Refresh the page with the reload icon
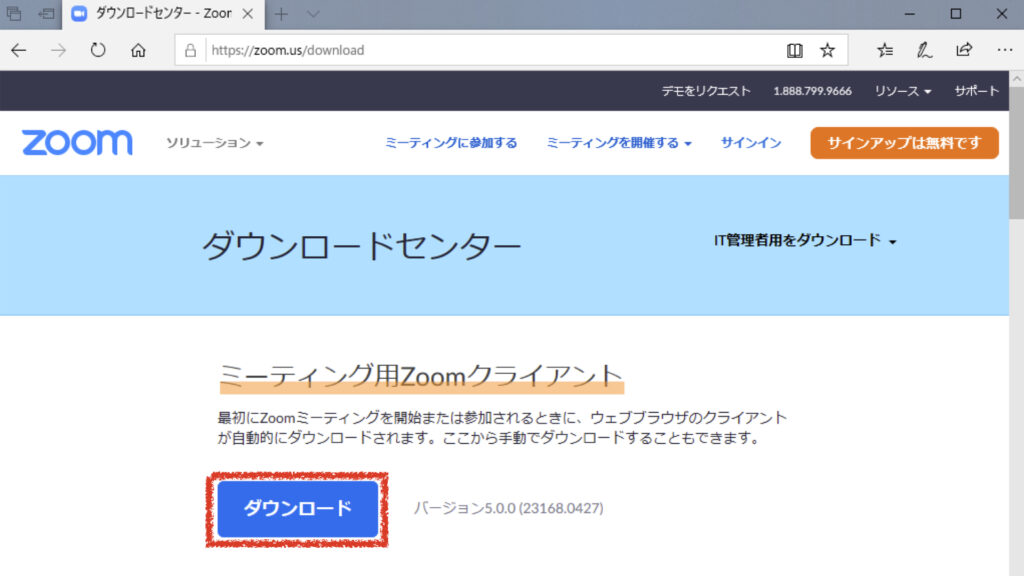1024x576 pixels. 98,50
